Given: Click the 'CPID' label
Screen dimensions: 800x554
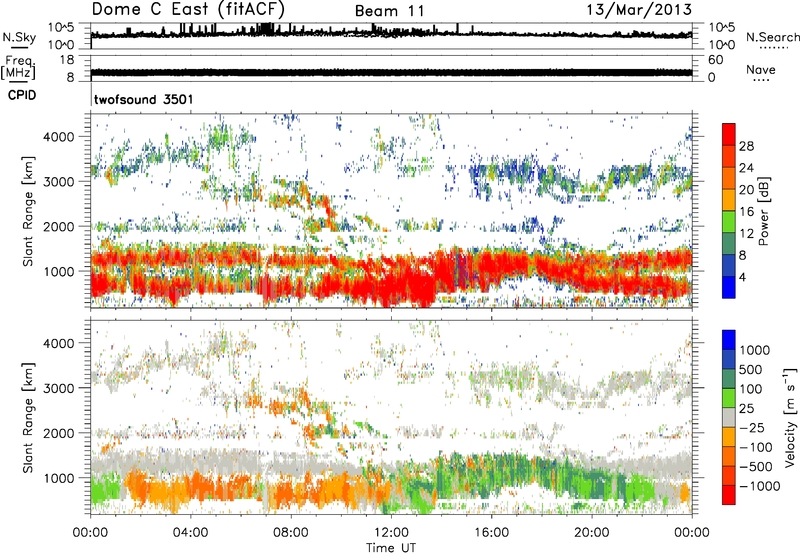Looking at the screenshot, I should (22, 95).
